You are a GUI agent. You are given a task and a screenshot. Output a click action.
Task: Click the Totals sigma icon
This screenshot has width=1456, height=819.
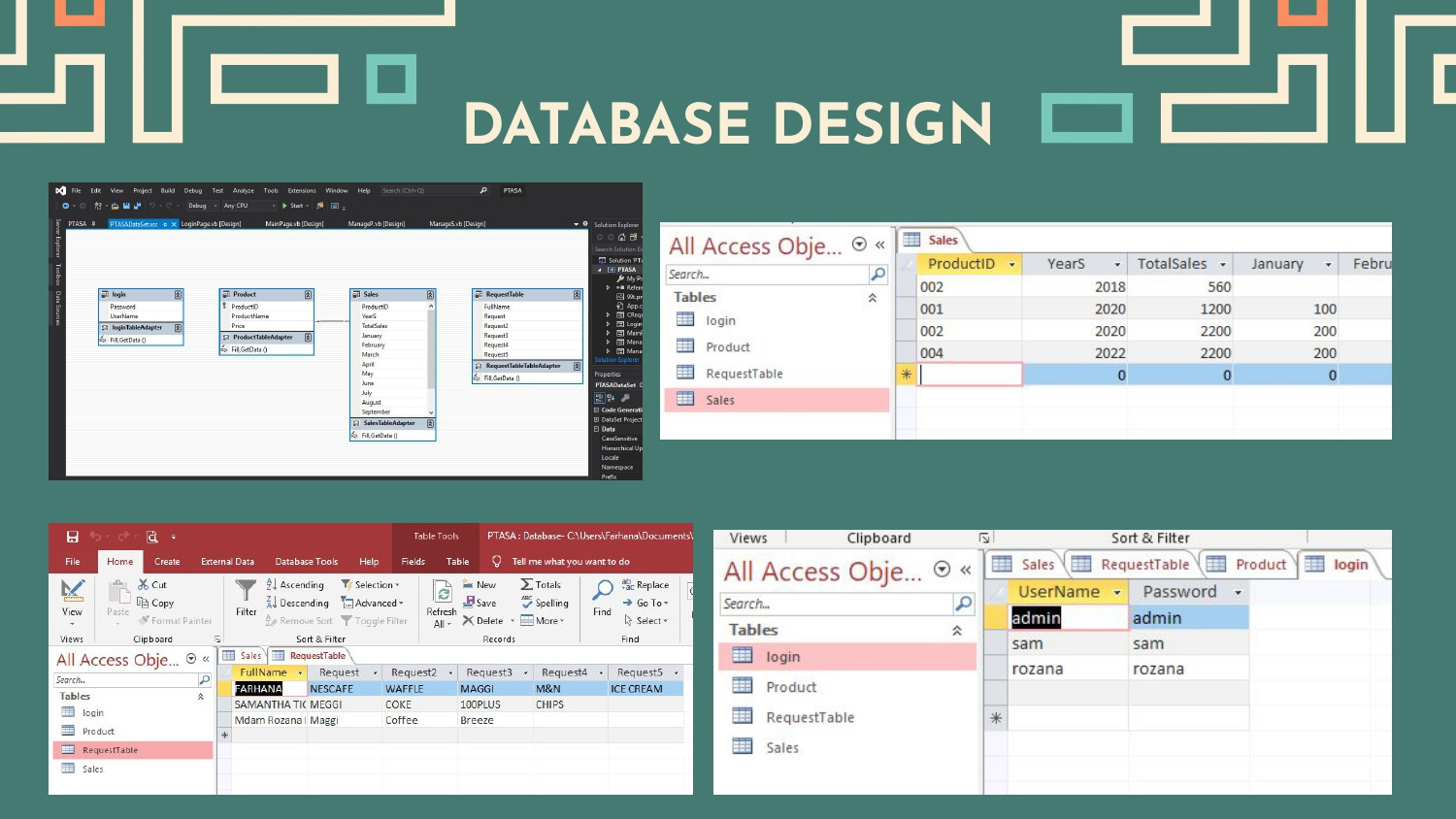pos(527,585)
